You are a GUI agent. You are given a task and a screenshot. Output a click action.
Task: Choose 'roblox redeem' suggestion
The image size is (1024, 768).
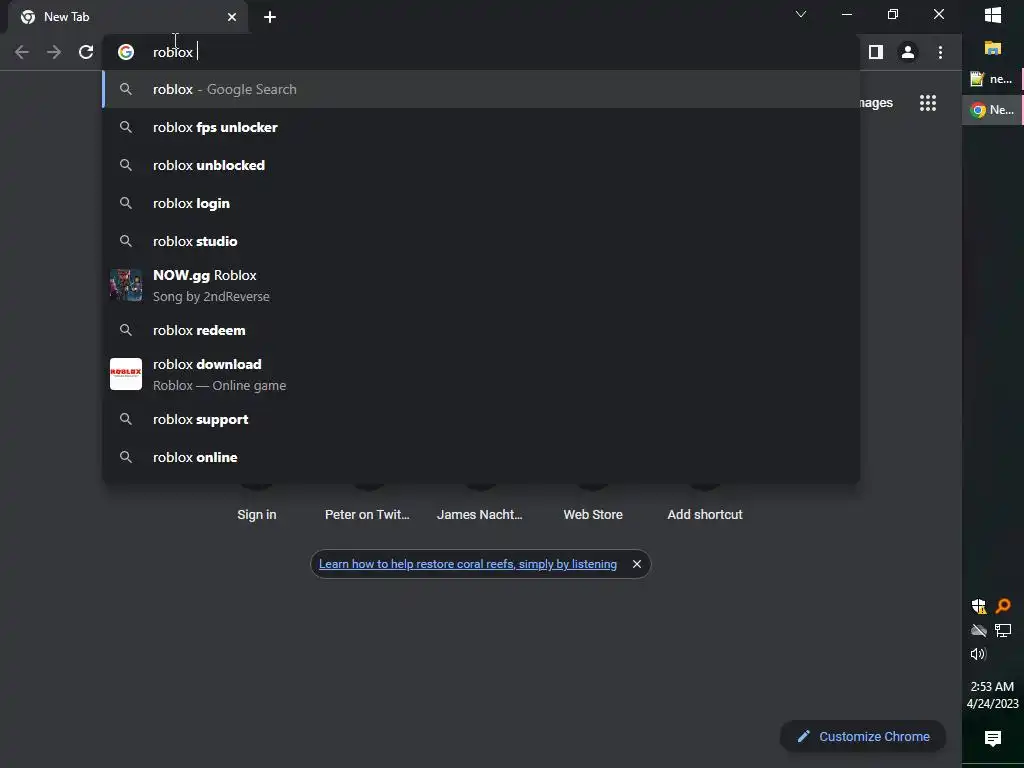point(481,330)
